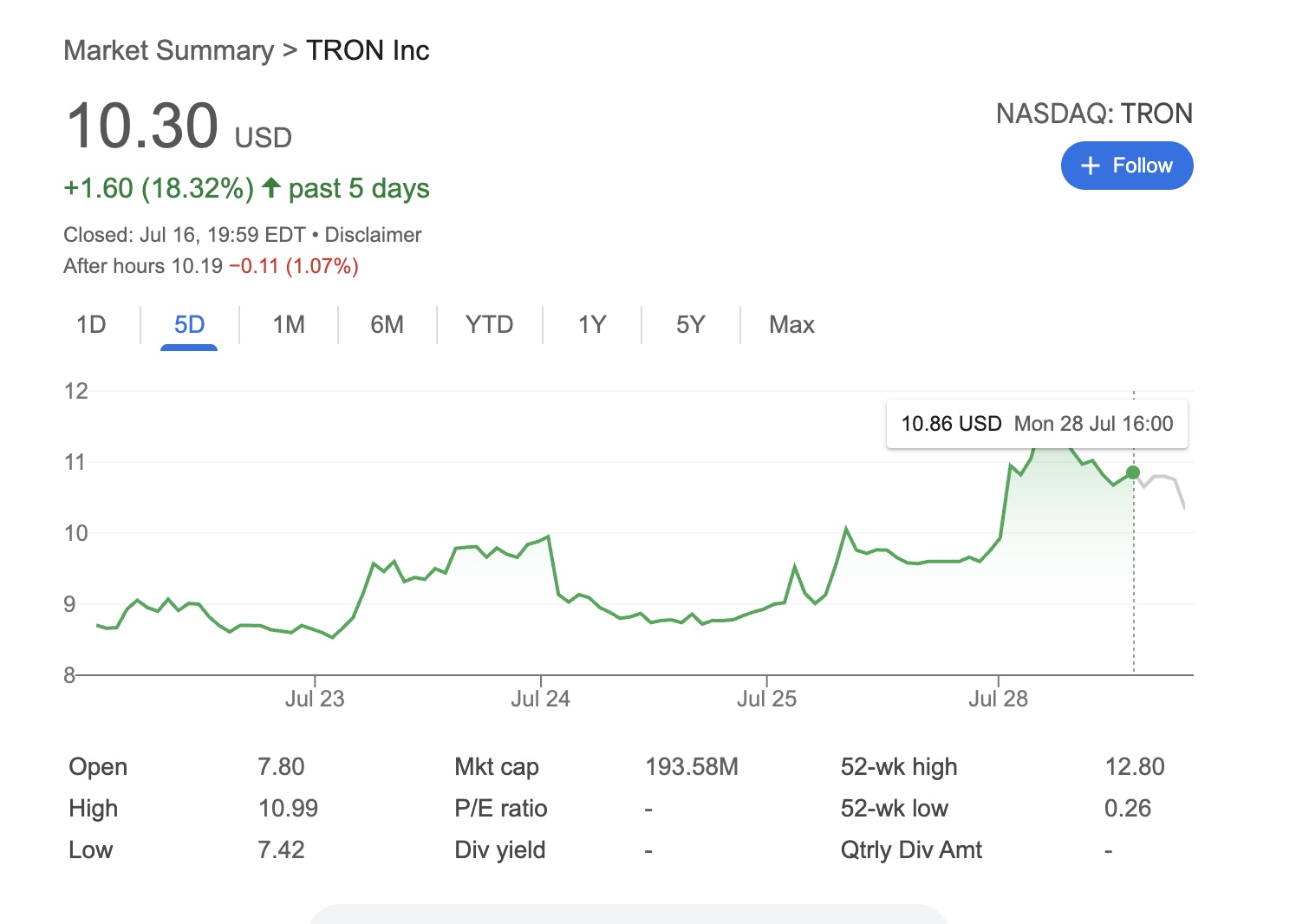Screen dimensions: 1309x924
Task: Click the Div yield label
Action: pos(500,850)
